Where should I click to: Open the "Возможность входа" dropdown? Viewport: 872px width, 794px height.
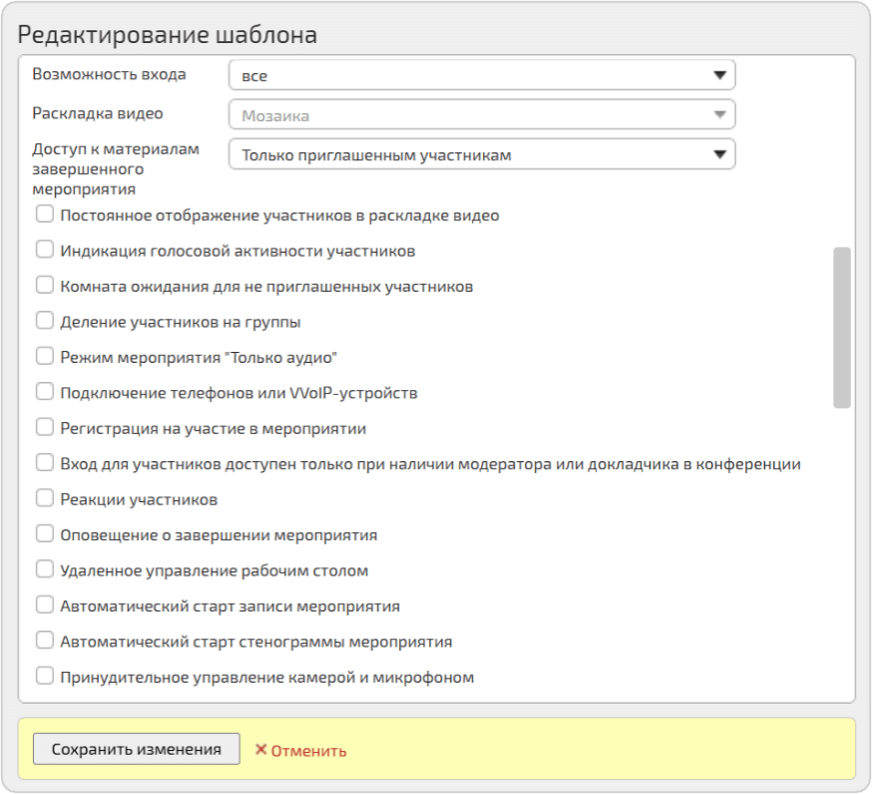click(481, 76)
